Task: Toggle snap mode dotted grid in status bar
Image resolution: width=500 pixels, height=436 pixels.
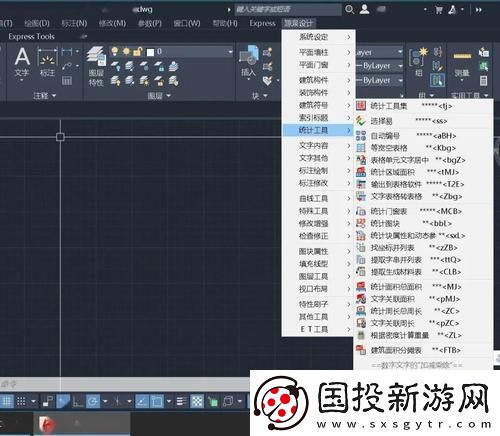Action: tap(21, 401)
